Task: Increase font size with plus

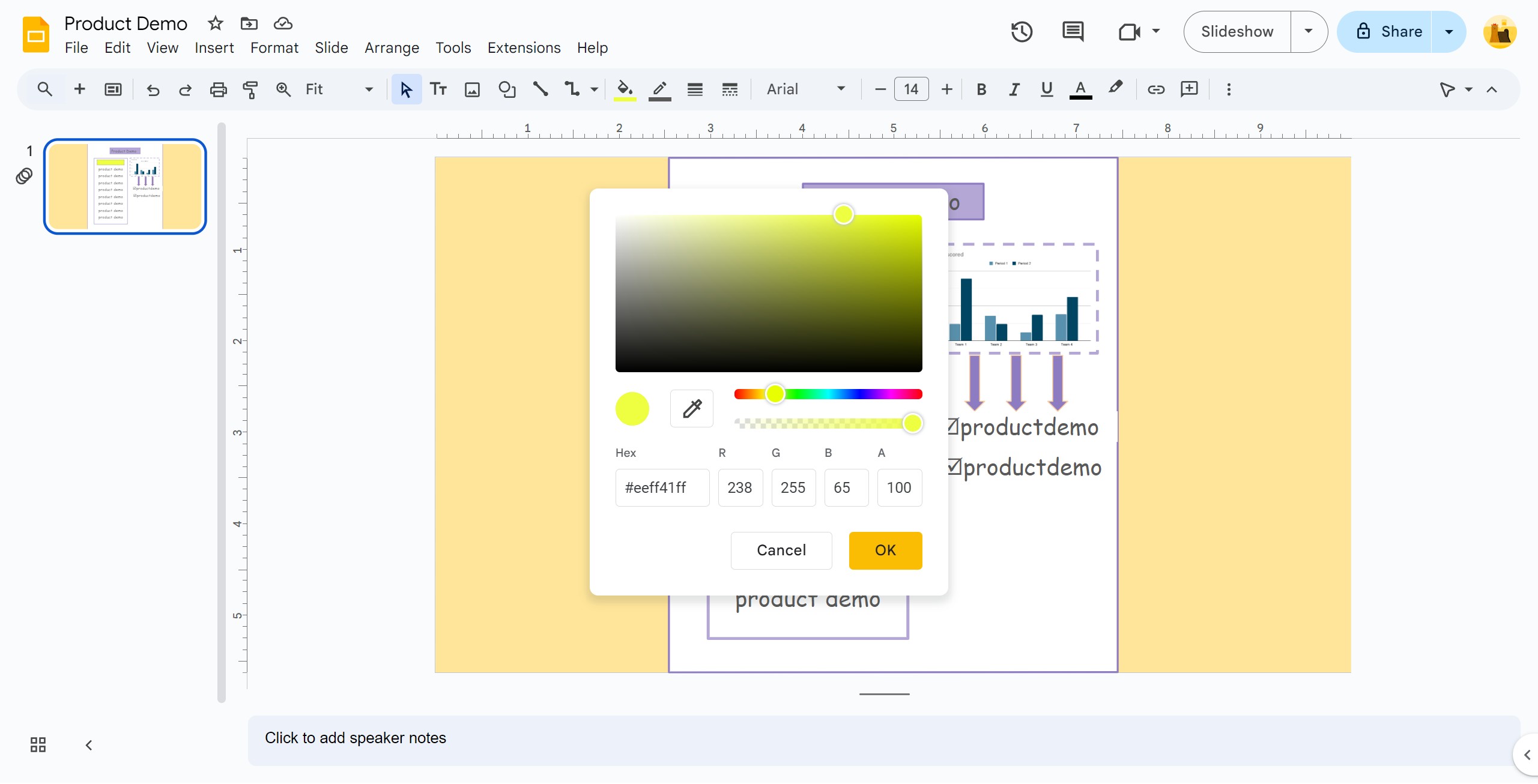Action: pos(946,89)
